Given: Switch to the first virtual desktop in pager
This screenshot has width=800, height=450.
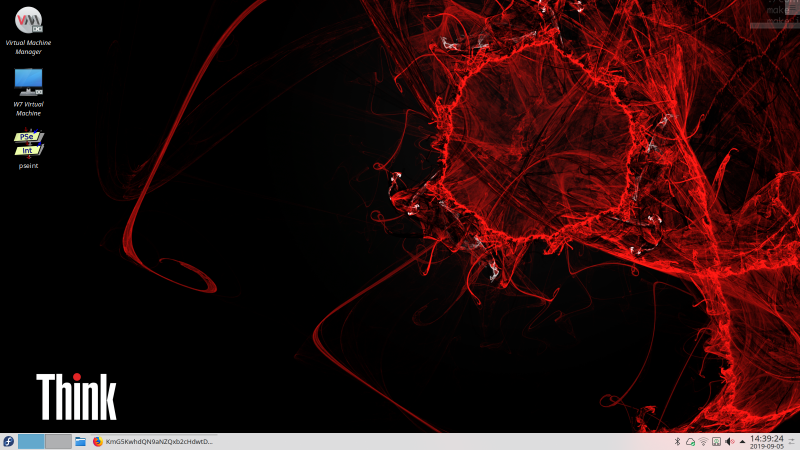Looking at the screenshot, I should [31, 441].
